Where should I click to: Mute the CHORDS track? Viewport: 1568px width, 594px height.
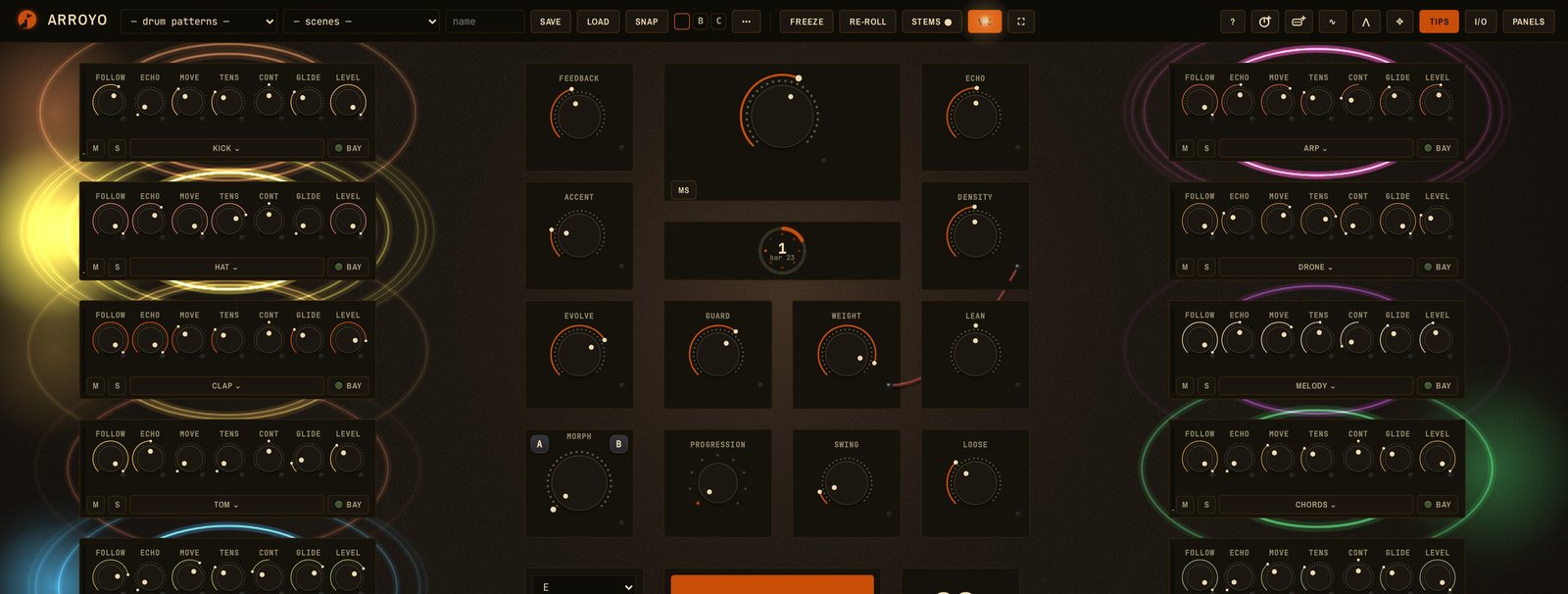[x=1185, y=505]
